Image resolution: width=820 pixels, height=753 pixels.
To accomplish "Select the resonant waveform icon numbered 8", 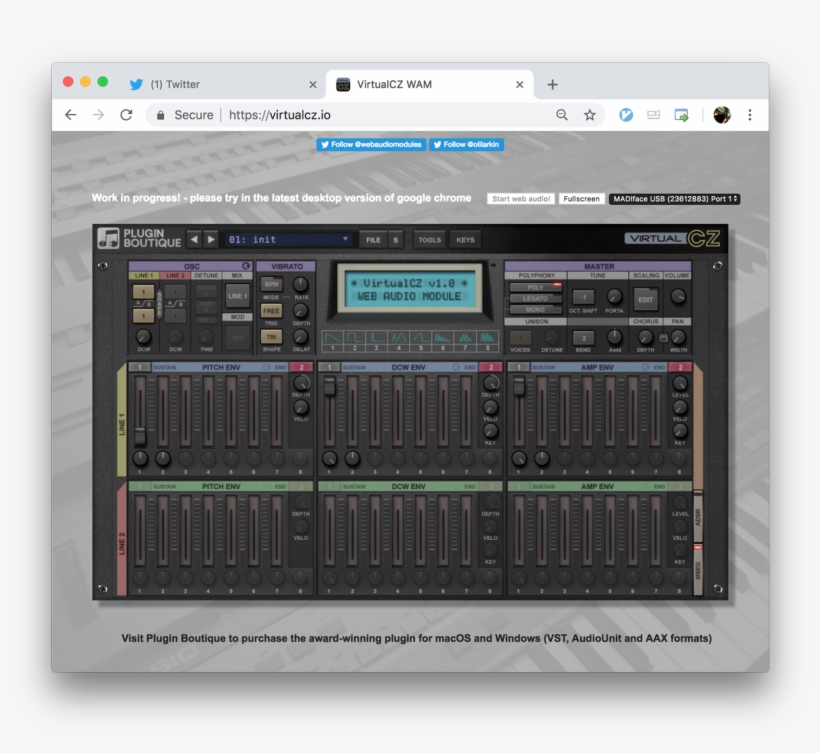I will tap(487, 338).
